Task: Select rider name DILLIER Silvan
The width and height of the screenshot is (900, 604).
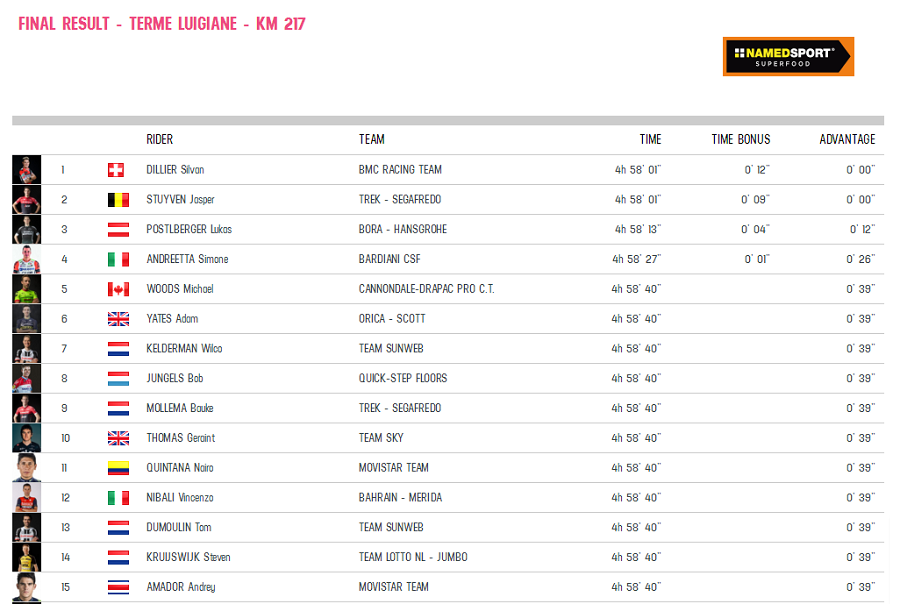Action: 175,170
